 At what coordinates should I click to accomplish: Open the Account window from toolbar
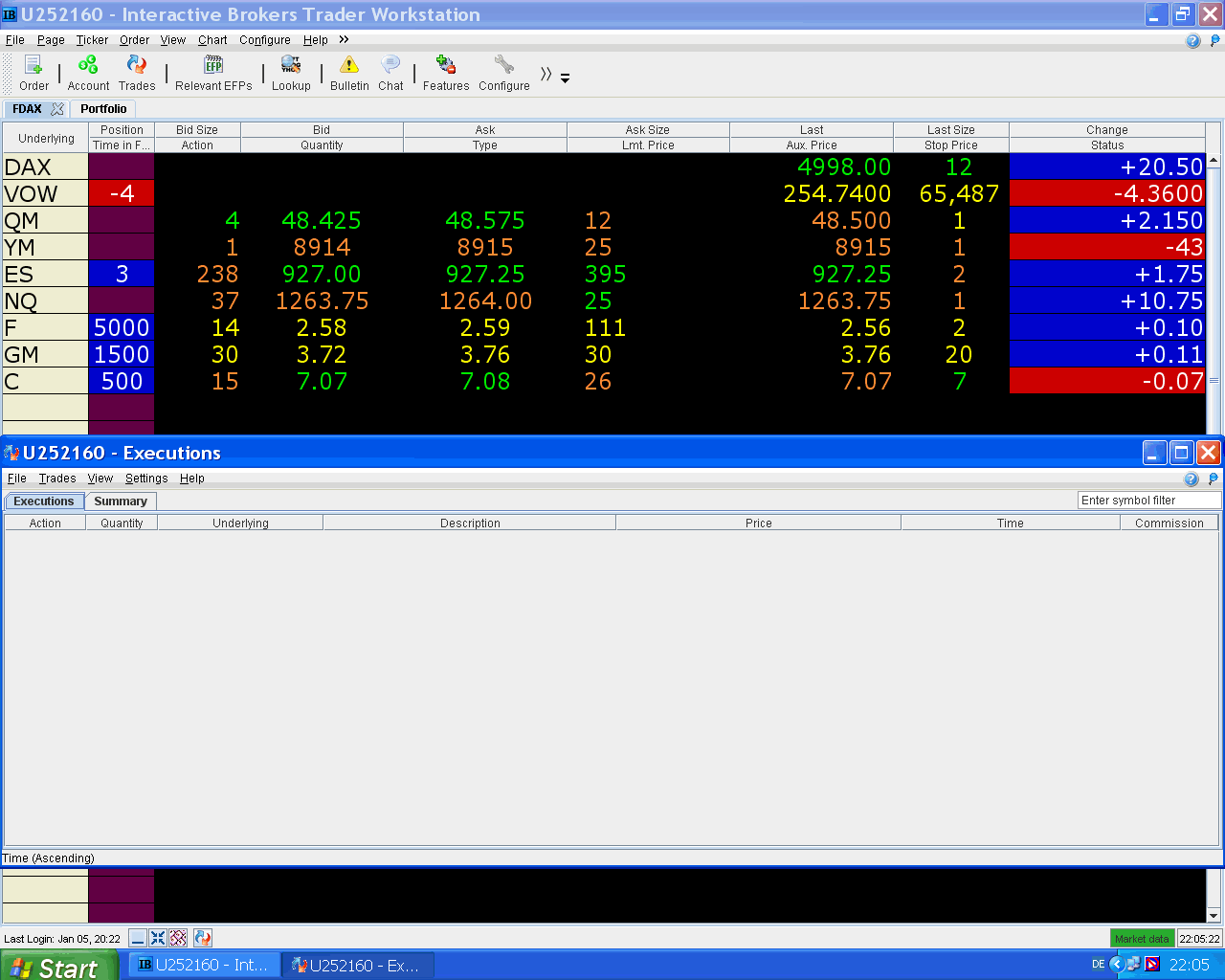88,73
